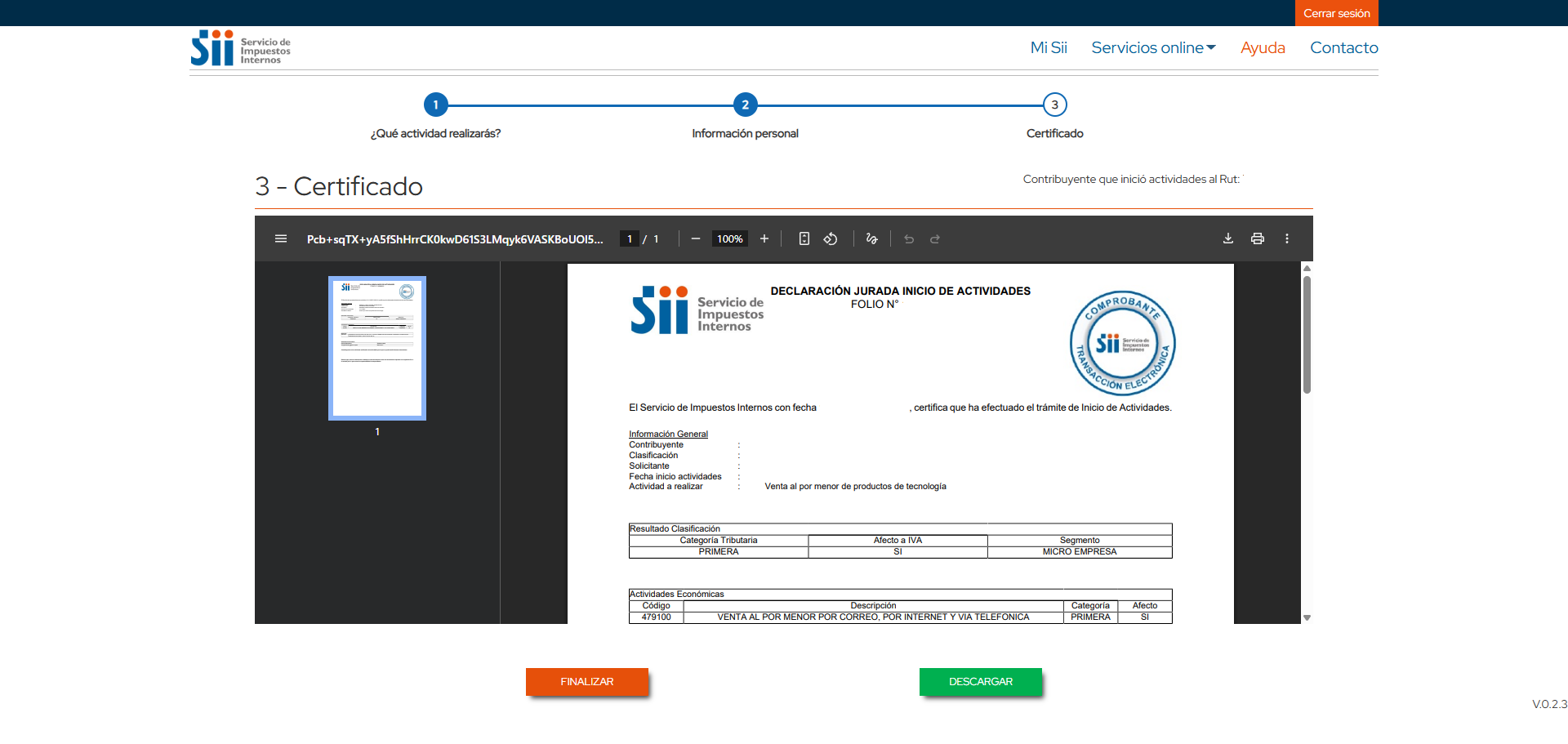Click the fit to page icon
Image resolution: width=1568 pixels, height=744 pixels.
(x=804, y=238)
